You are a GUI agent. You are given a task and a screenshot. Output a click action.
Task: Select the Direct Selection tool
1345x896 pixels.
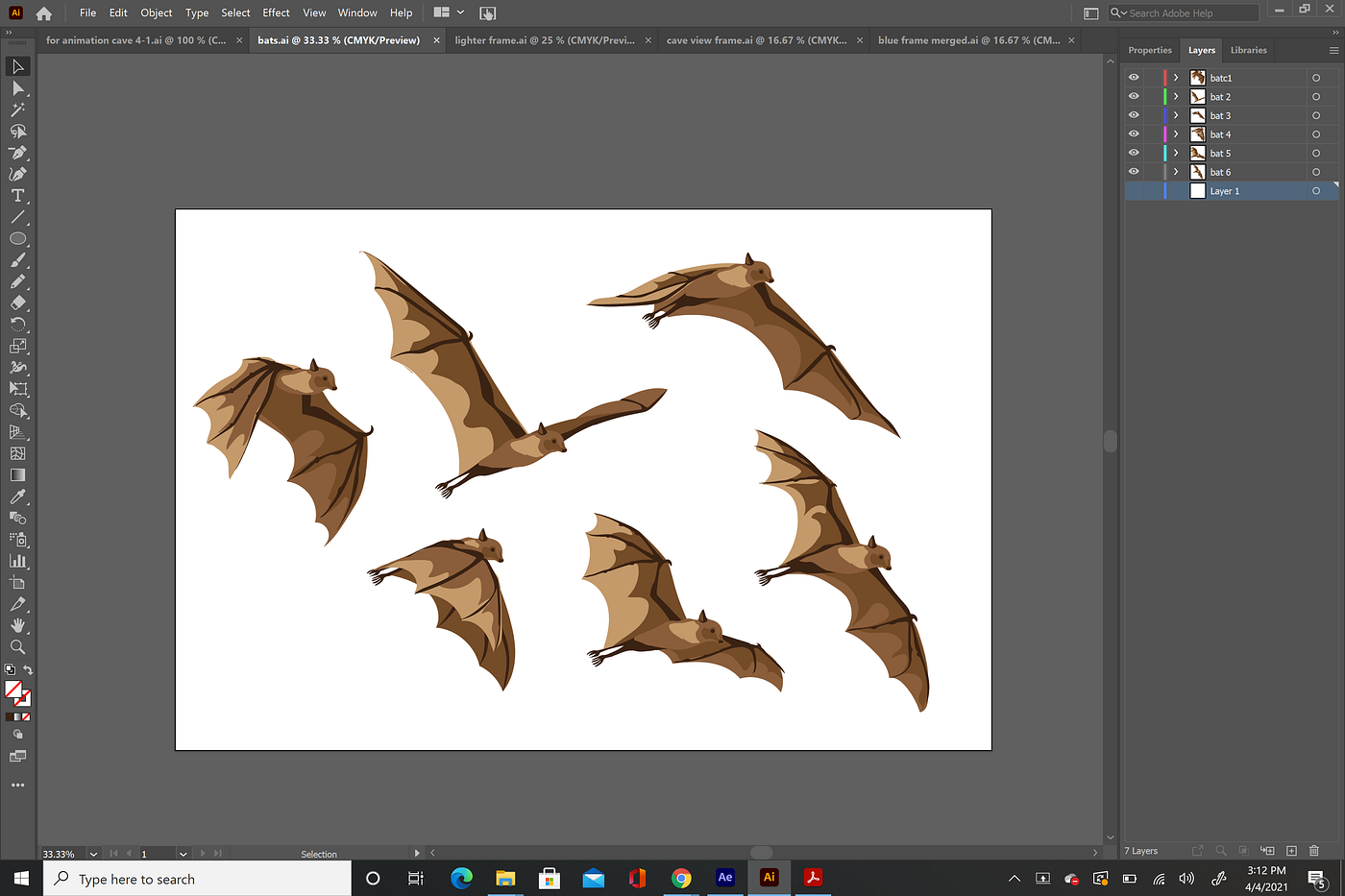pyautogui.click(x=17, y=88)
